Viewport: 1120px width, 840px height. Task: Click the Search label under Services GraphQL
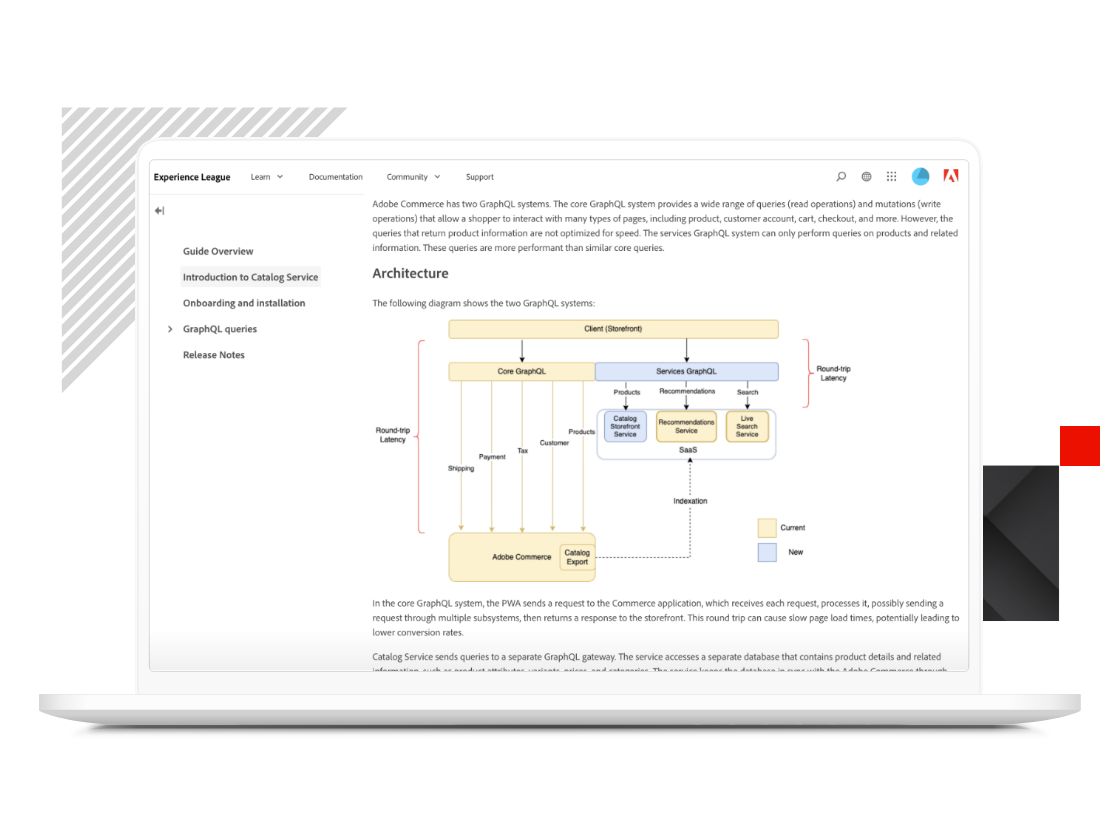click(748, 392)
